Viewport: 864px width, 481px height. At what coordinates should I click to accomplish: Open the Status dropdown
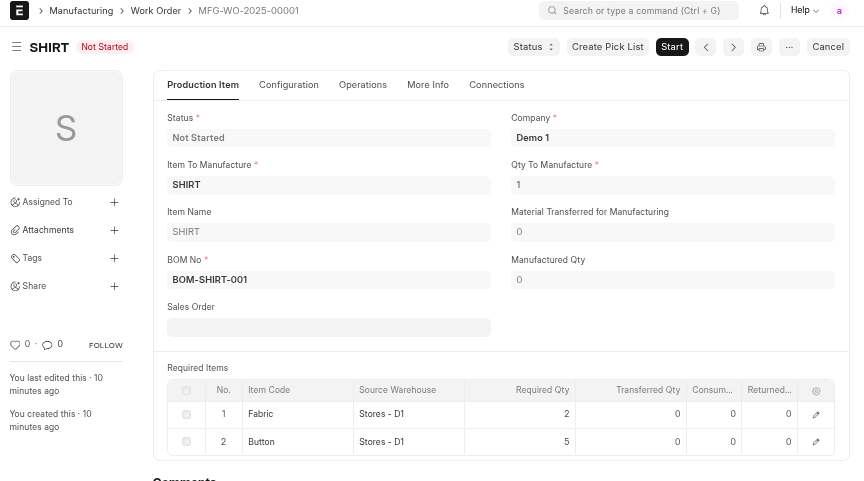click(x=533, y=47)
